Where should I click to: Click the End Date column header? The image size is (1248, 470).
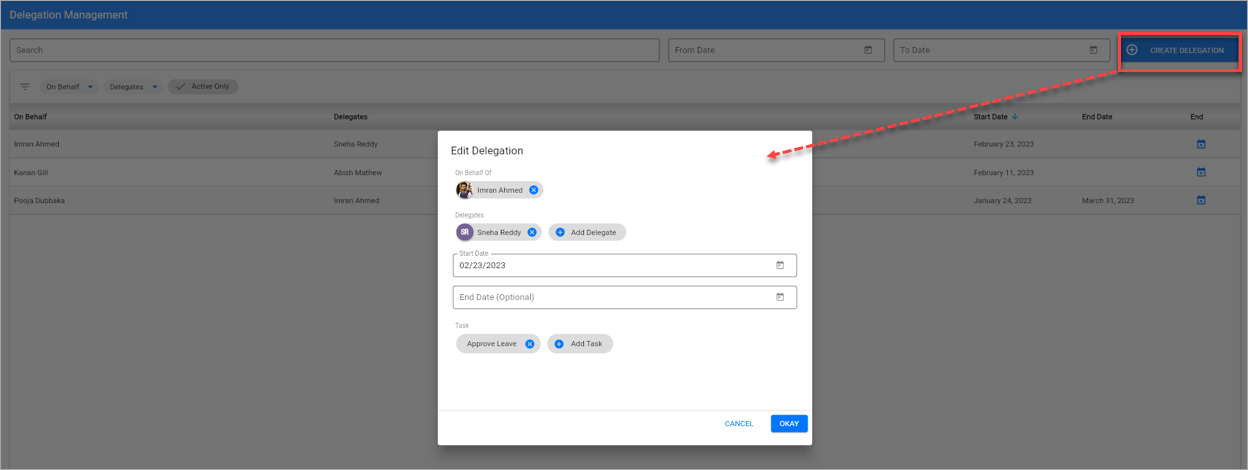[x=1097, y=117]
